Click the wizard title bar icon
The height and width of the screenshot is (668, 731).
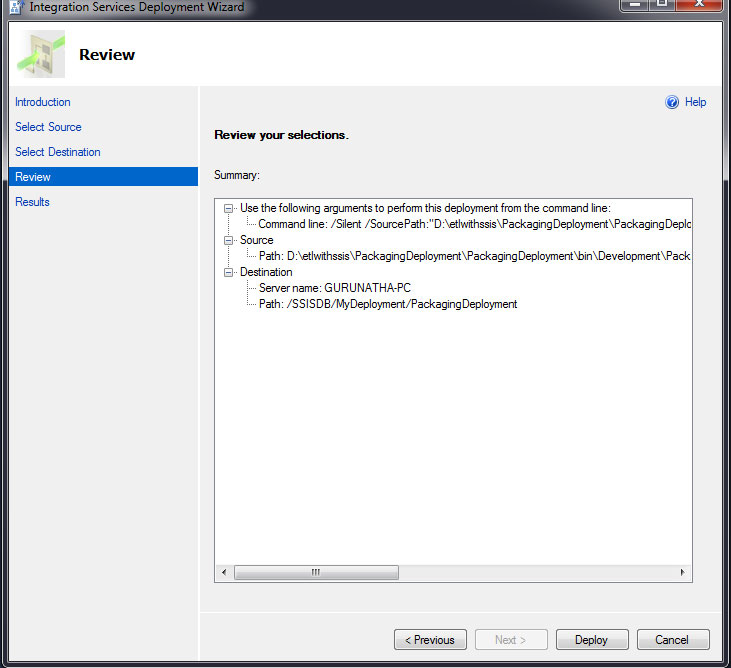click(17, 7)
